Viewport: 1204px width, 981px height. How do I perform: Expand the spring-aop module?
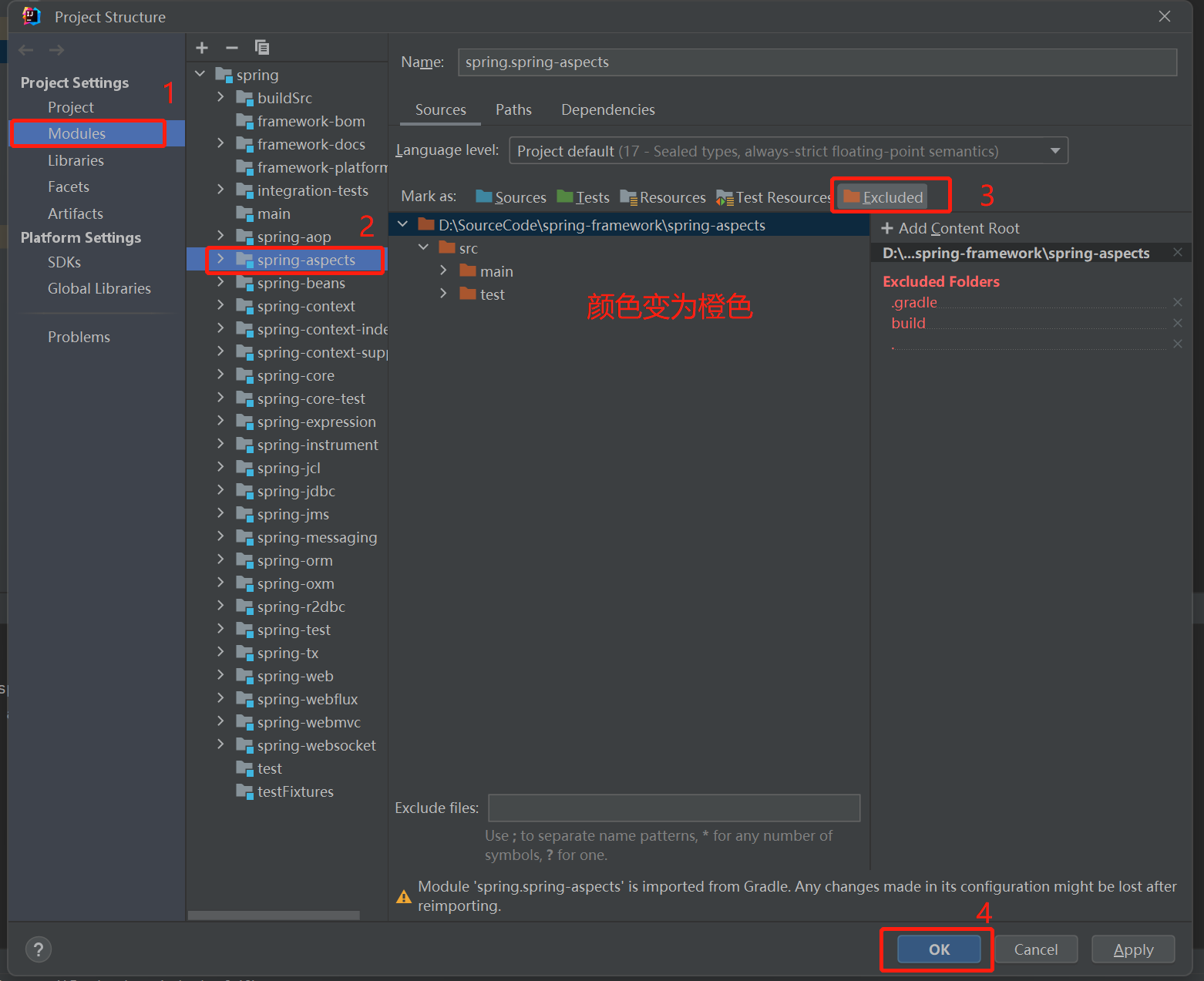tap(220, 236)
